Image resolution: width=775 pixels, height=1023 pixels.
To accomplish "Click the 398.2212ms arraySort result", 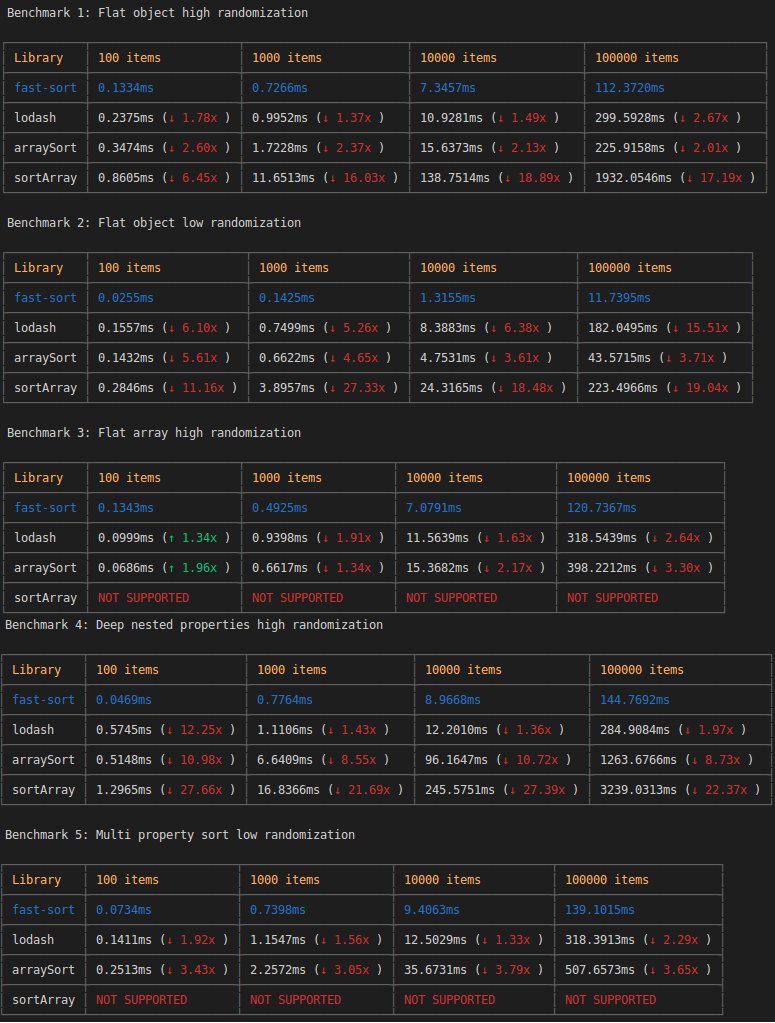I will pyautogui.click(x=640, y=568).
